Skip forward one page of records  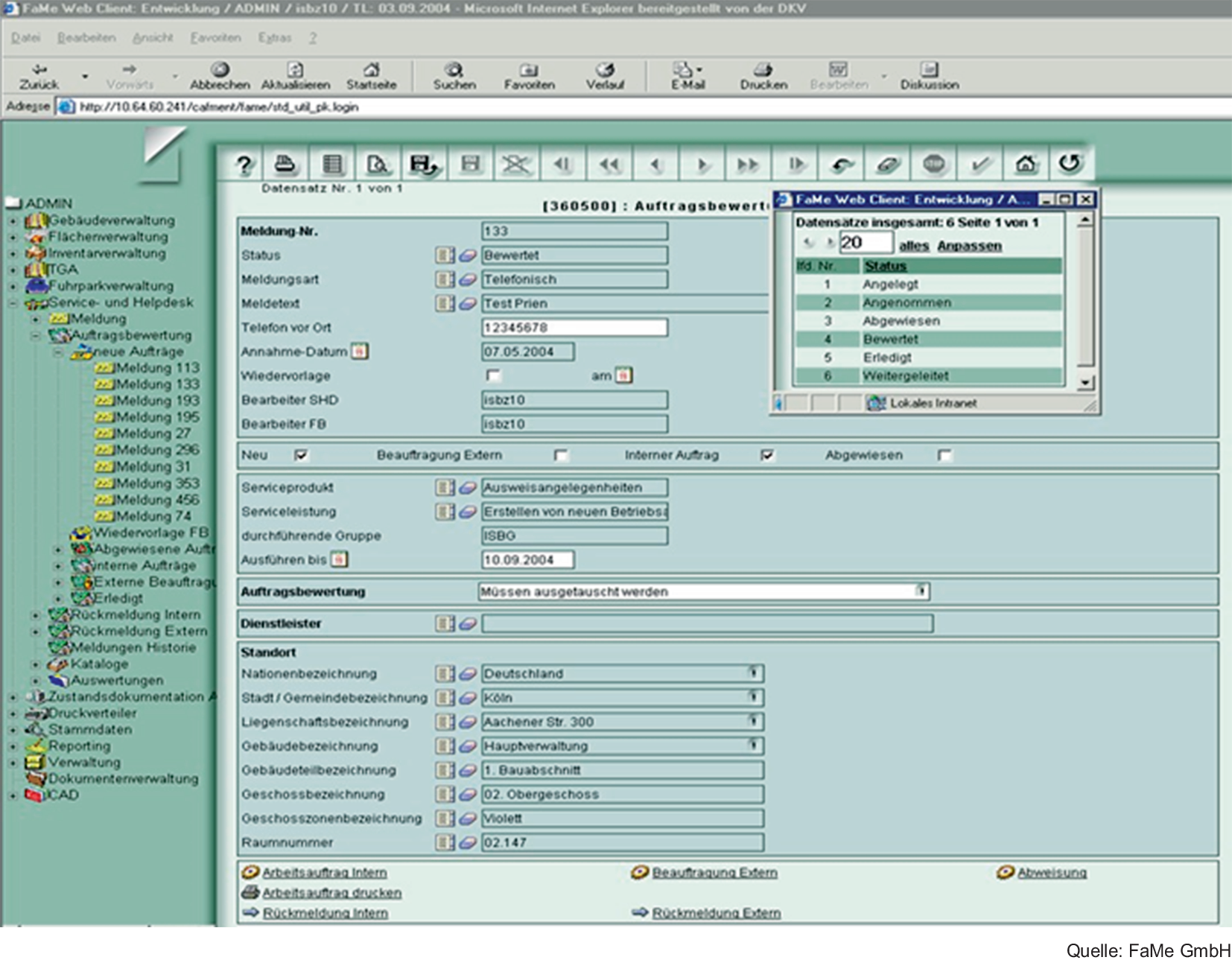click(x=748, y=164)
